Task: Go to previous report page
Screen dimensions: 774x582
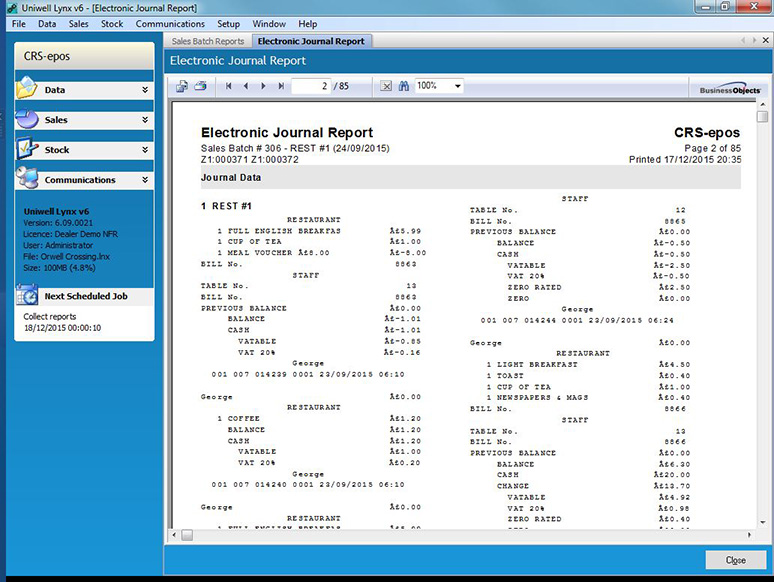Action: [x=246, y=87]
